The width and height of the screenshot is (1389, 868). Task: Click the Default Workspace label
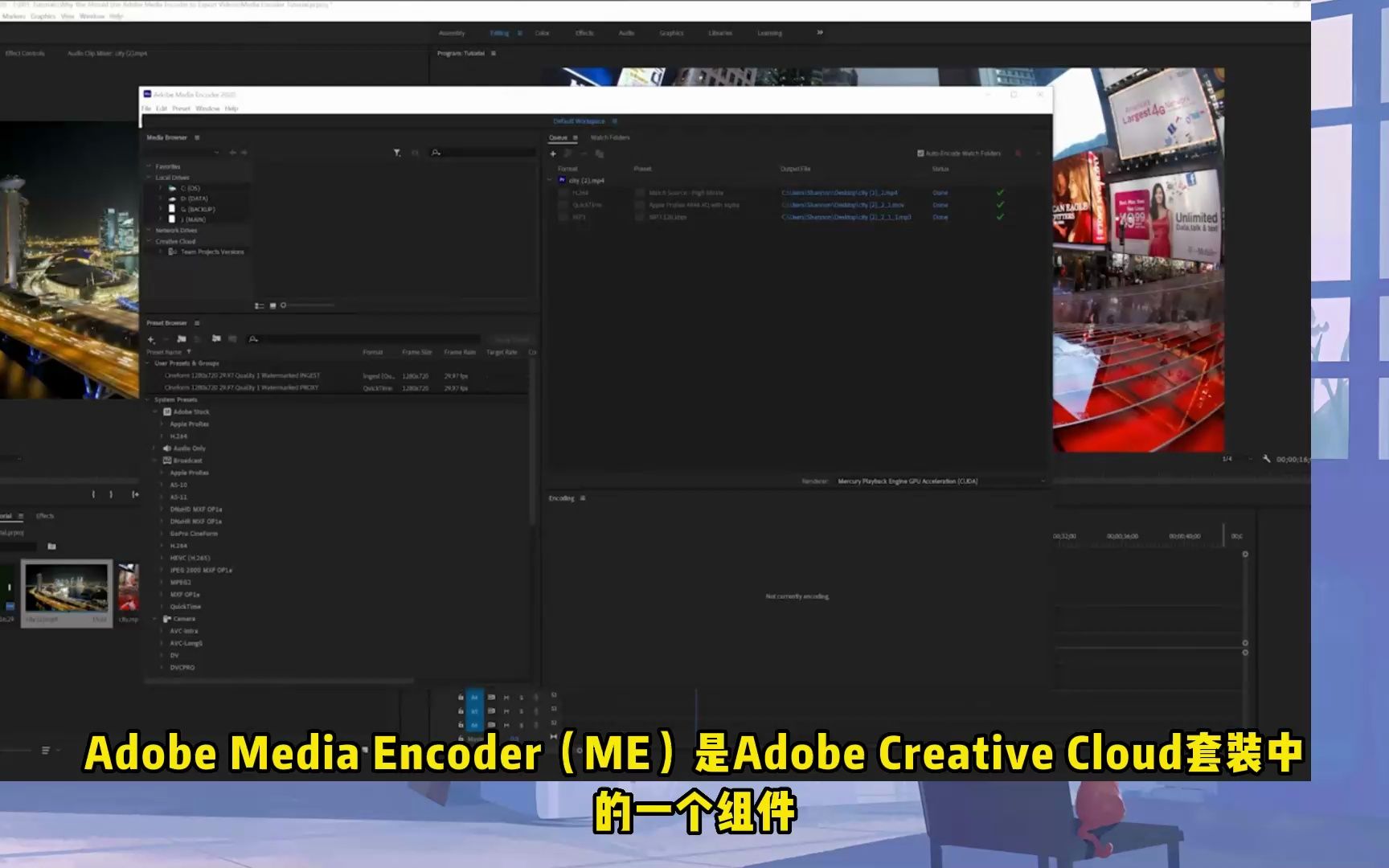579,121
